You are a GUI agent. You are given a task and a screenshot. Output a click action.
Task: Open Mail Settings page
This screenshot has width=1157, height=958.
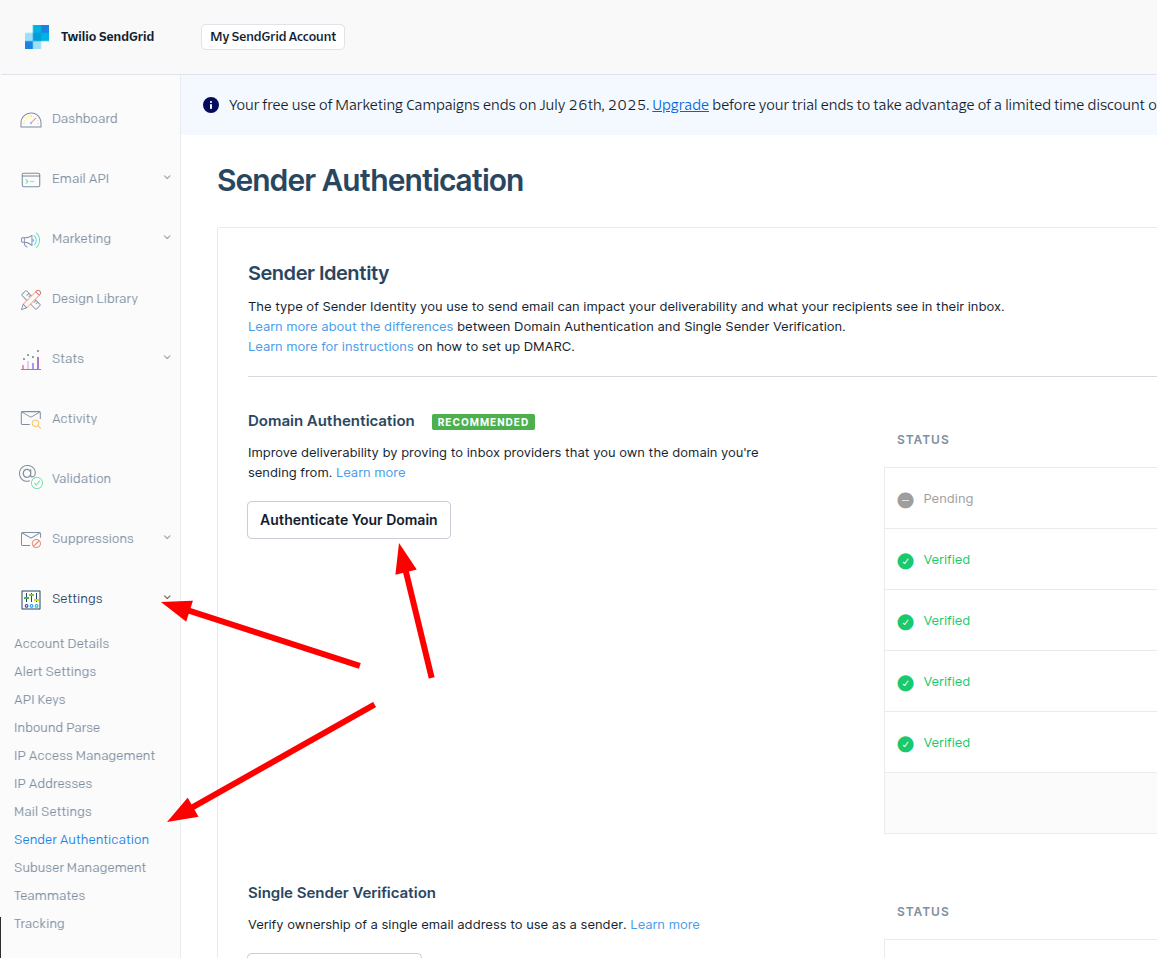coord(52,812)
